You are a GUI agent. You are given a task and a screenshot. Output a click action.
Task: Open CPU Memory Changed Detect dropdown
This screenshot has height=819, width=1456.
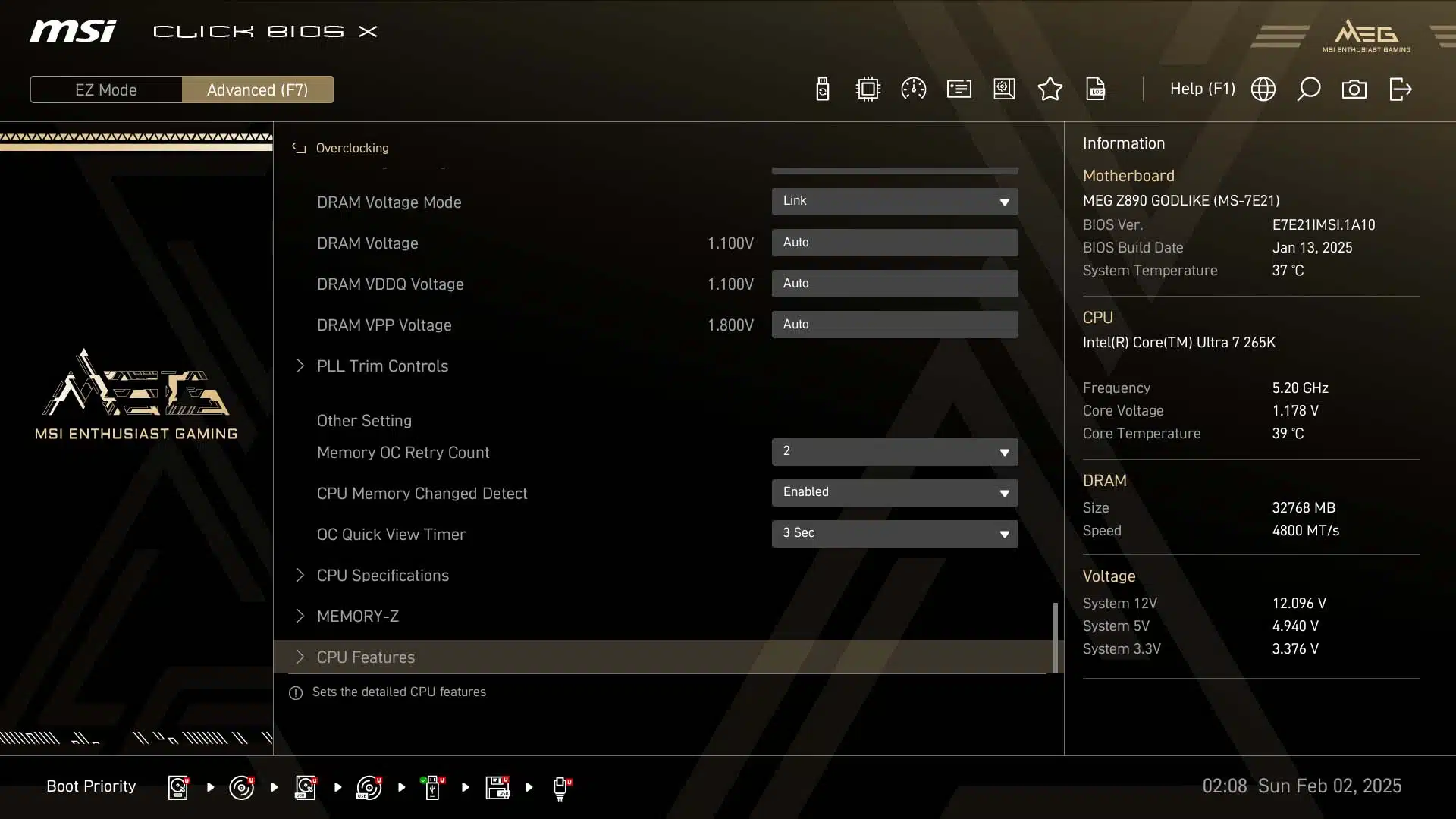pos(895,493)
